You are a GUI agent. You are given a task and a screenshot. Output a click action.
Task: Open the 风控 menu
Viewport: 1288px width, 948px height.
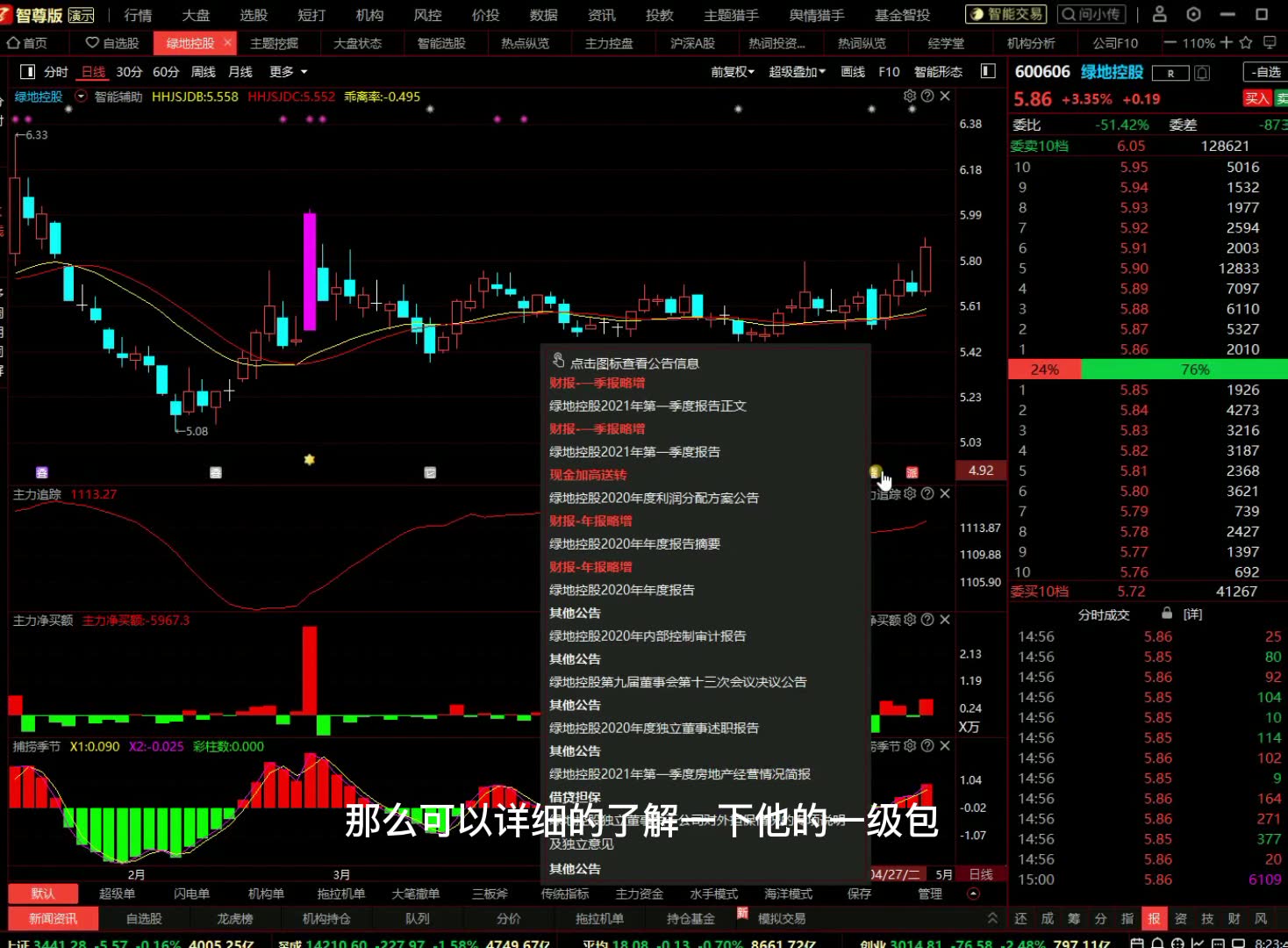[x=427, y=15]
